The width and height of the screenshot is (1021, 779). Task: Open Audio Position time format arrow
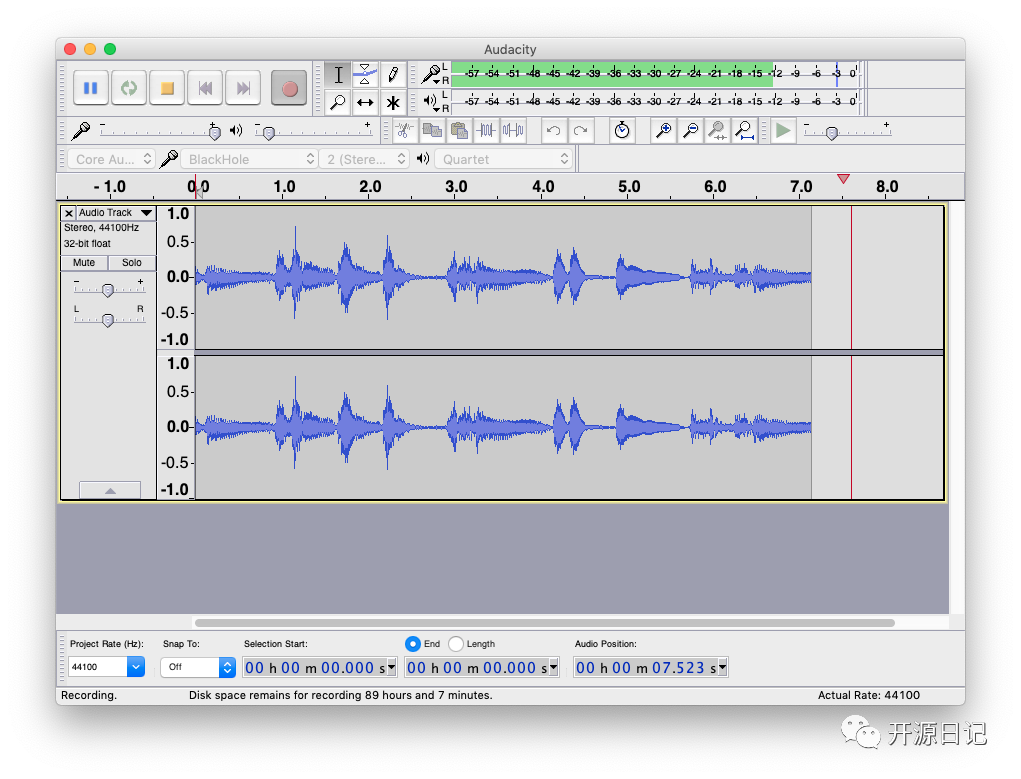[722, 668]
